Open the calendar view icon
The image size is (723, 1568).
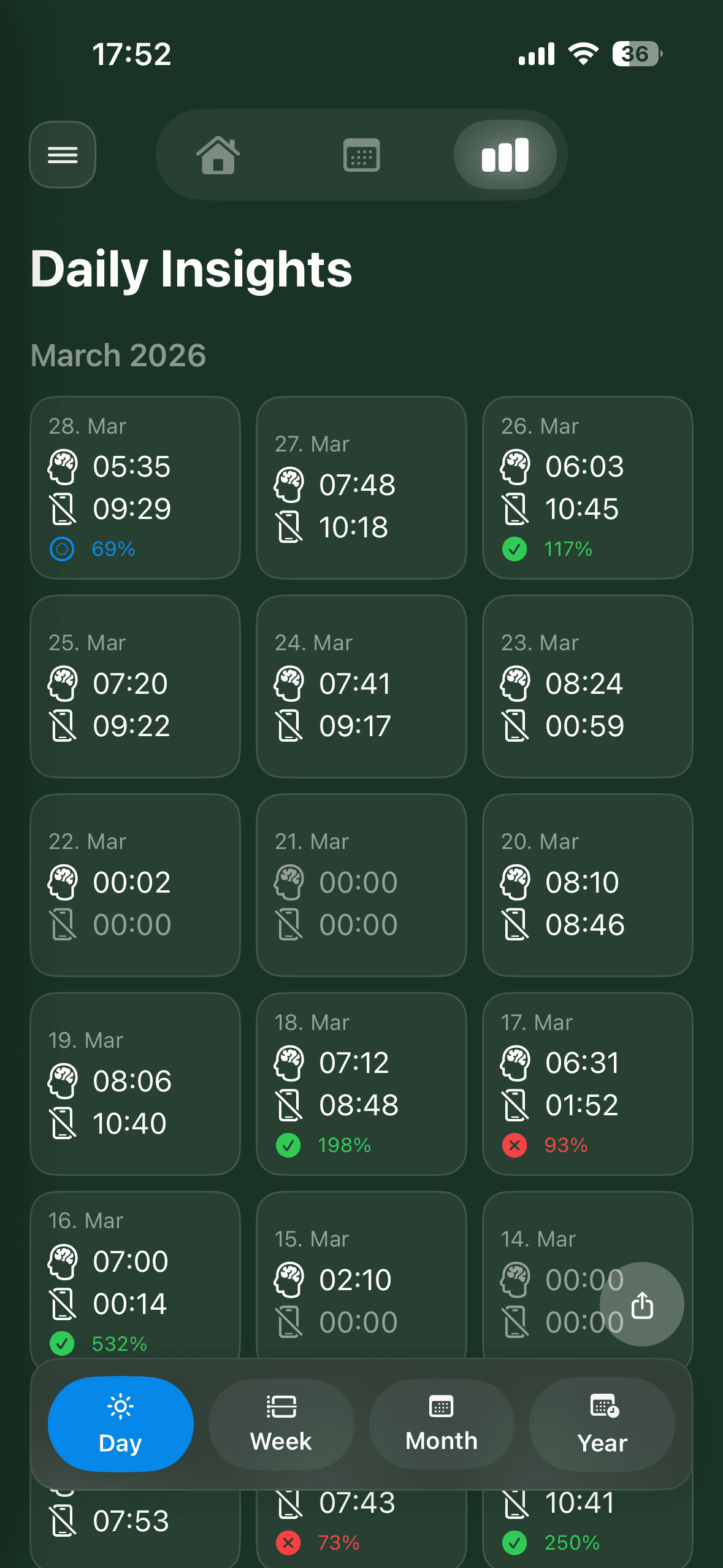point(361,155)
